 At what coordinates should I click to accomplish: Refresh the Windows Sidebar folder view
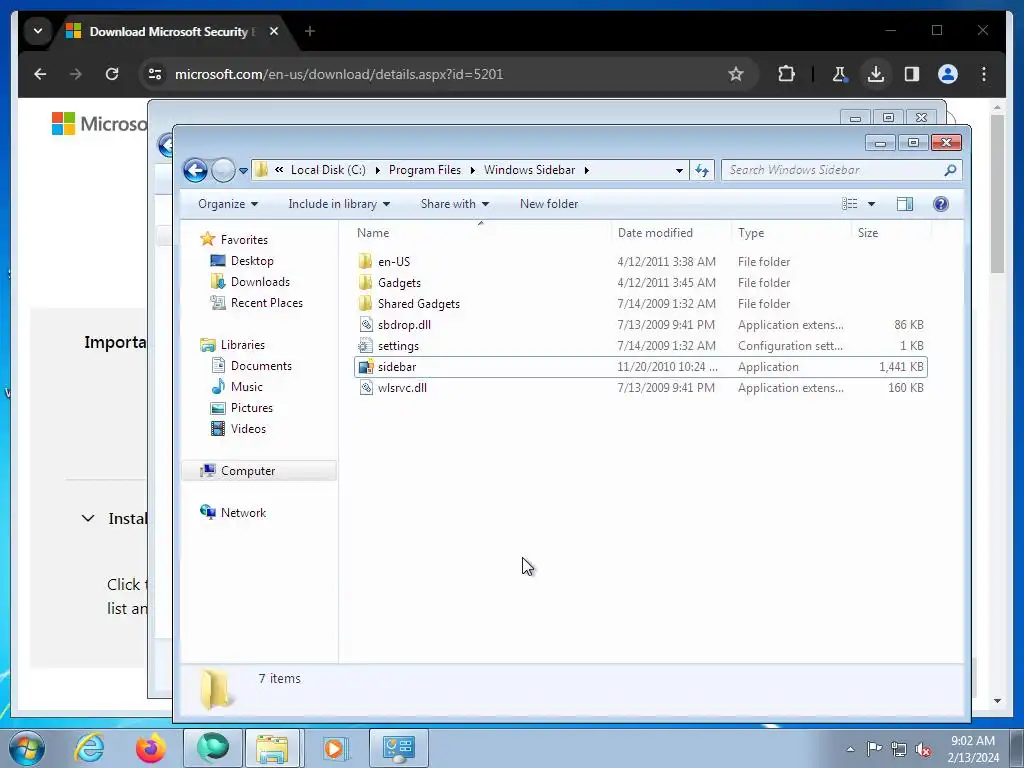point(702,170)
